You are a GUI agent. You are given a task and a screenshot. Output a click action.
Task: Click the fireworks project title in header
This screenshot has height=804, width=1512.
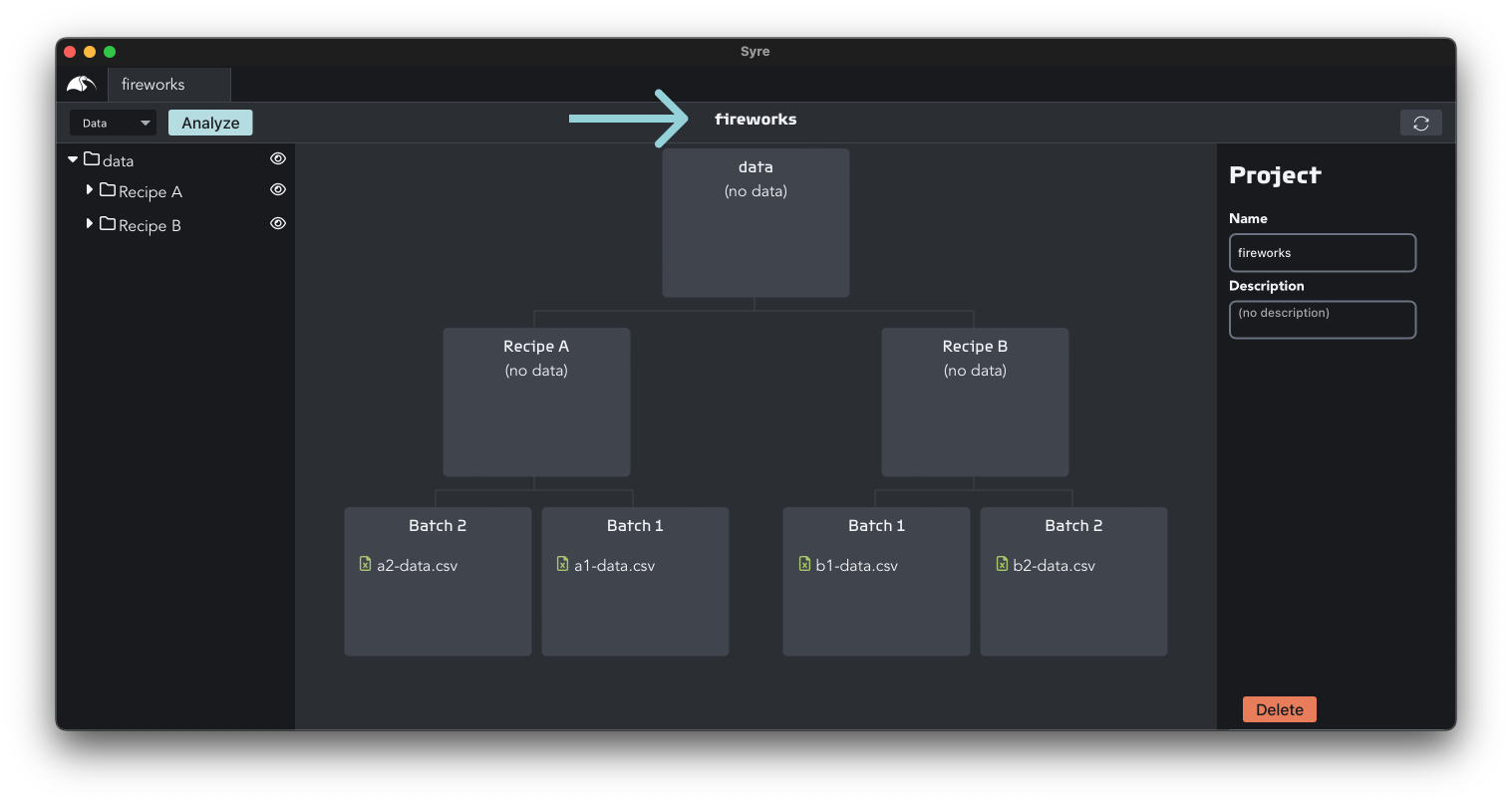756,119
